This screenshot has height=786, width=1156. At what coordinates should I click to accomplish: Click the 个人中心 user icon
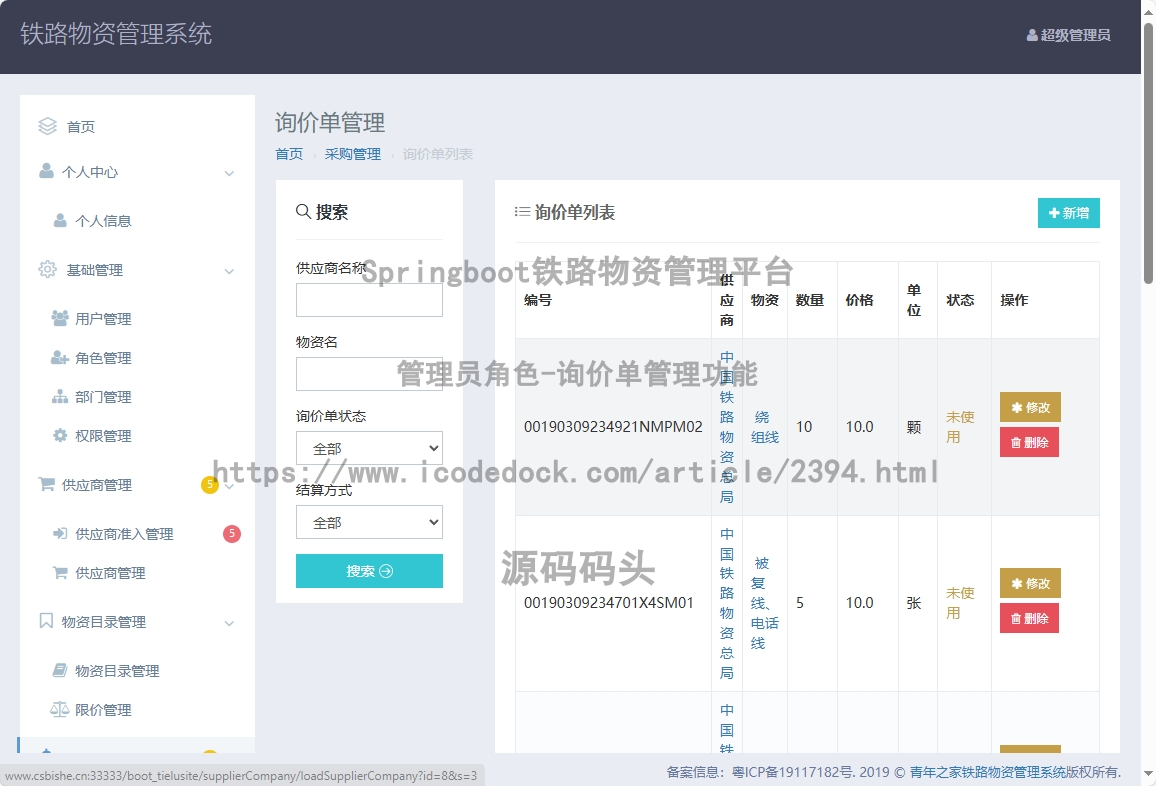click(x=46, y=171)
